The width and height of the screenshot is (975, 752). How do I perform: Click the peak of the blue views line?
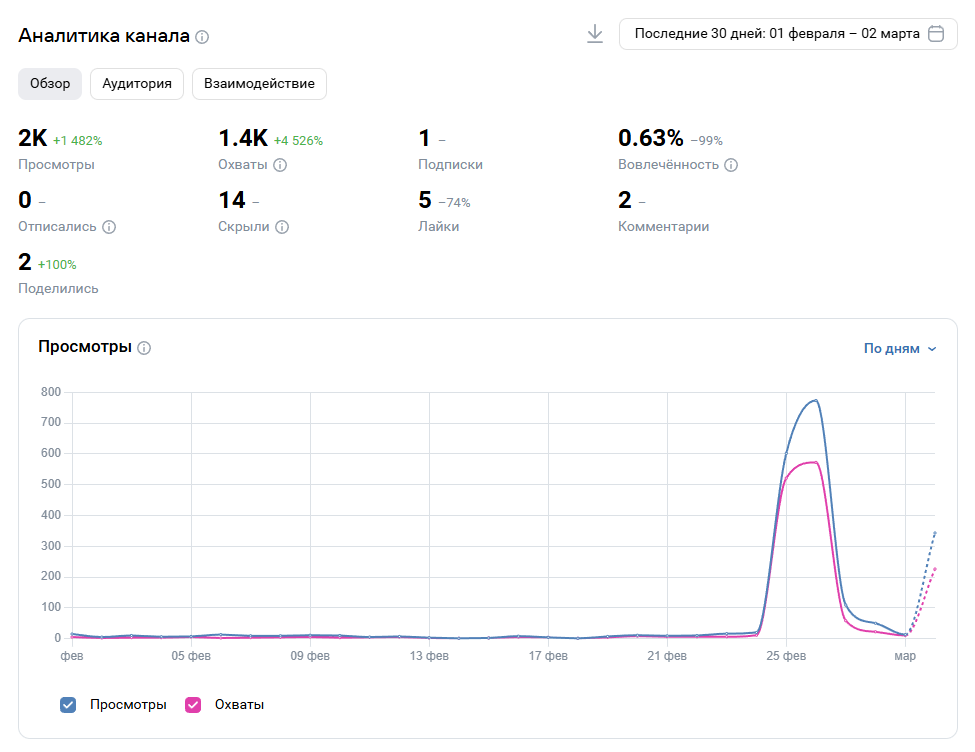[816, 400]
